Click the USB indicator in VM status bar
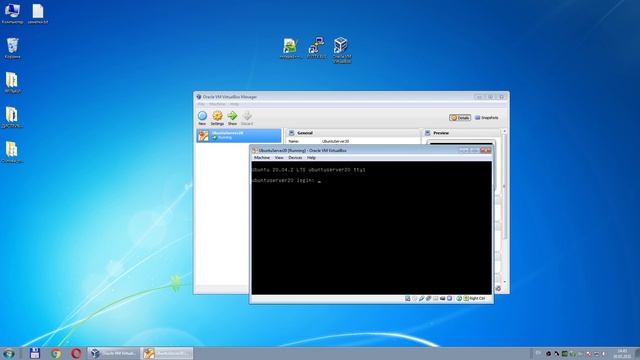The height and width of the screenshot is (360, 640). [421, 299]
